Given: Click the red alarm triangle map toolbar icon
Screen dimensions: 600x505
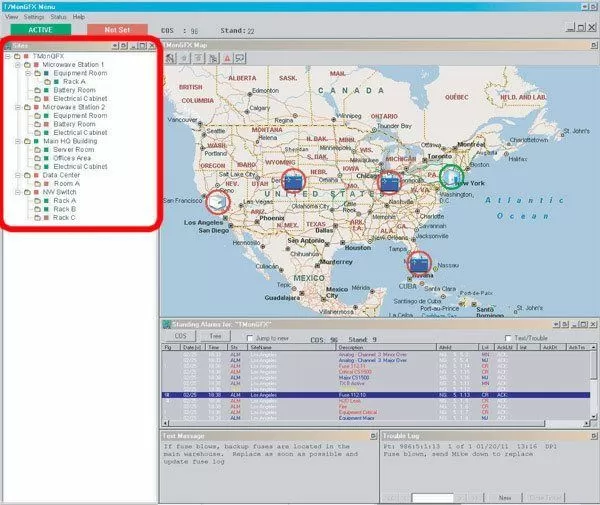Looking at the screenshot, I should [x=227, y=58].
